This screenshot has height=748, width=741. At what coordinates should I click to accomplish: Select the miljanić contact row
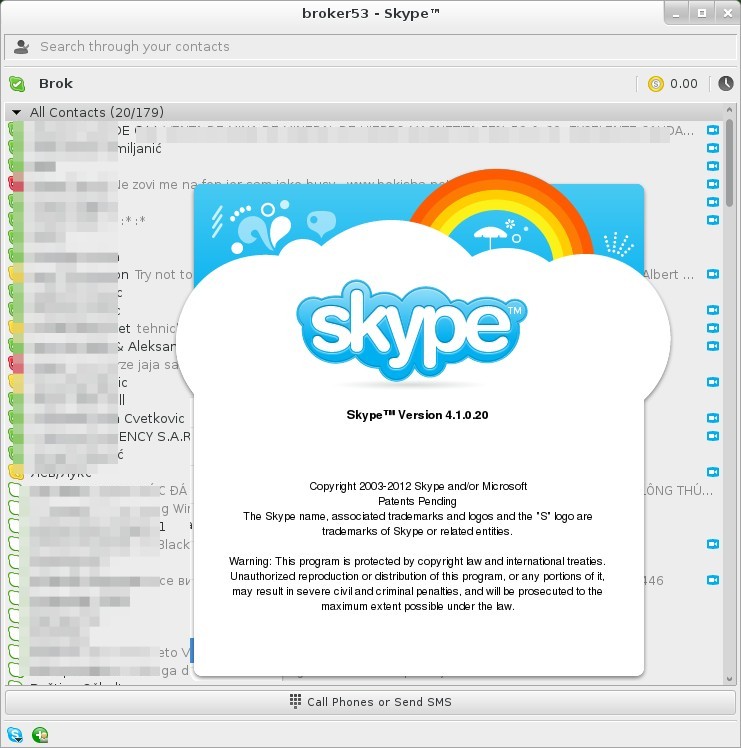click(x=365, y=148)
